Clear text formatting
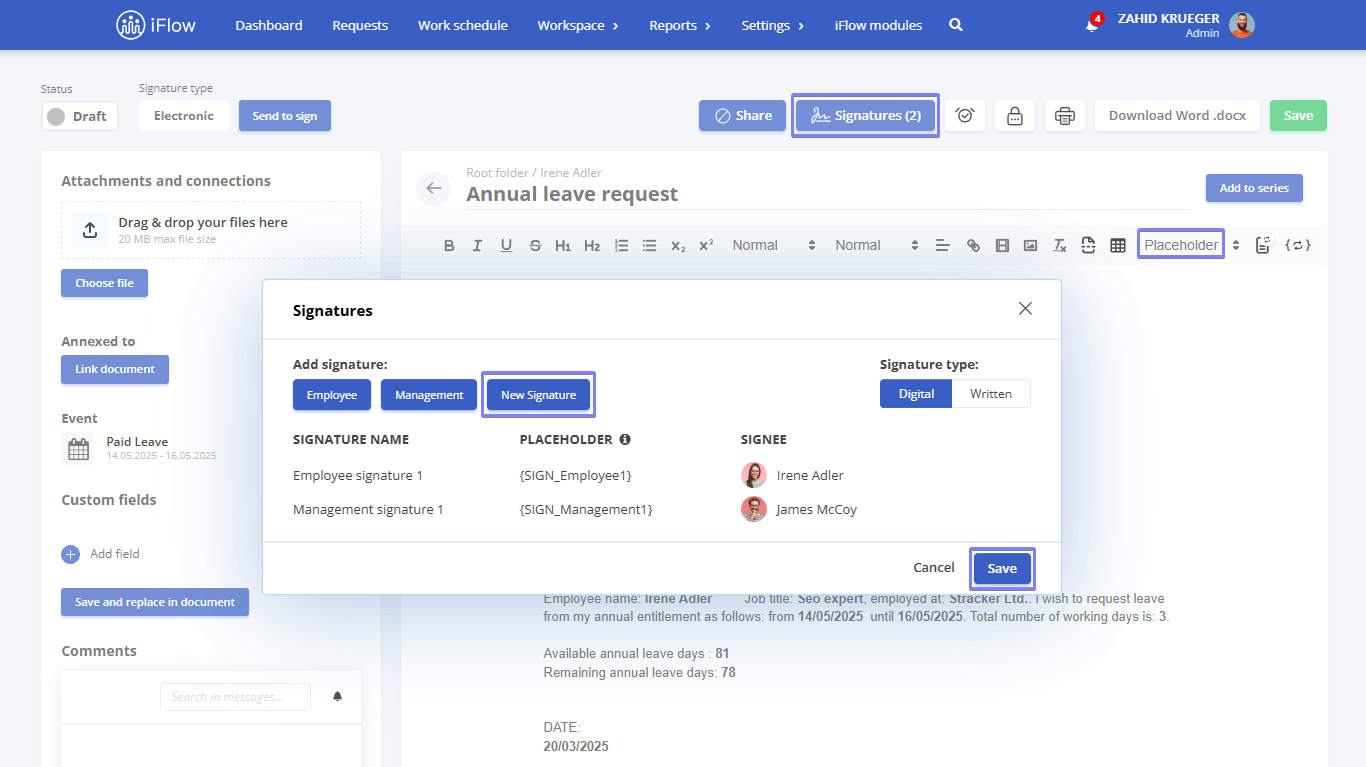This screenshot has height=767, width=1366. click(x=1060, y=245)
